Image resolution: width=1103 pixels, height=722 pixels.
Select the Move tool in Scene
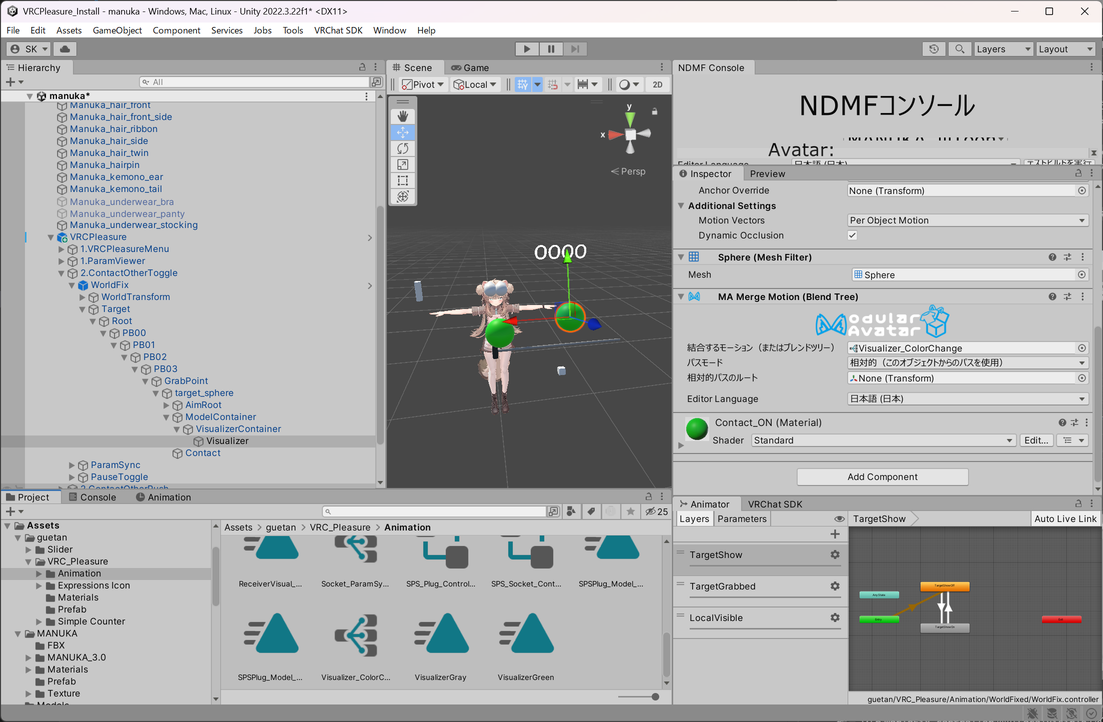[402, 132]
